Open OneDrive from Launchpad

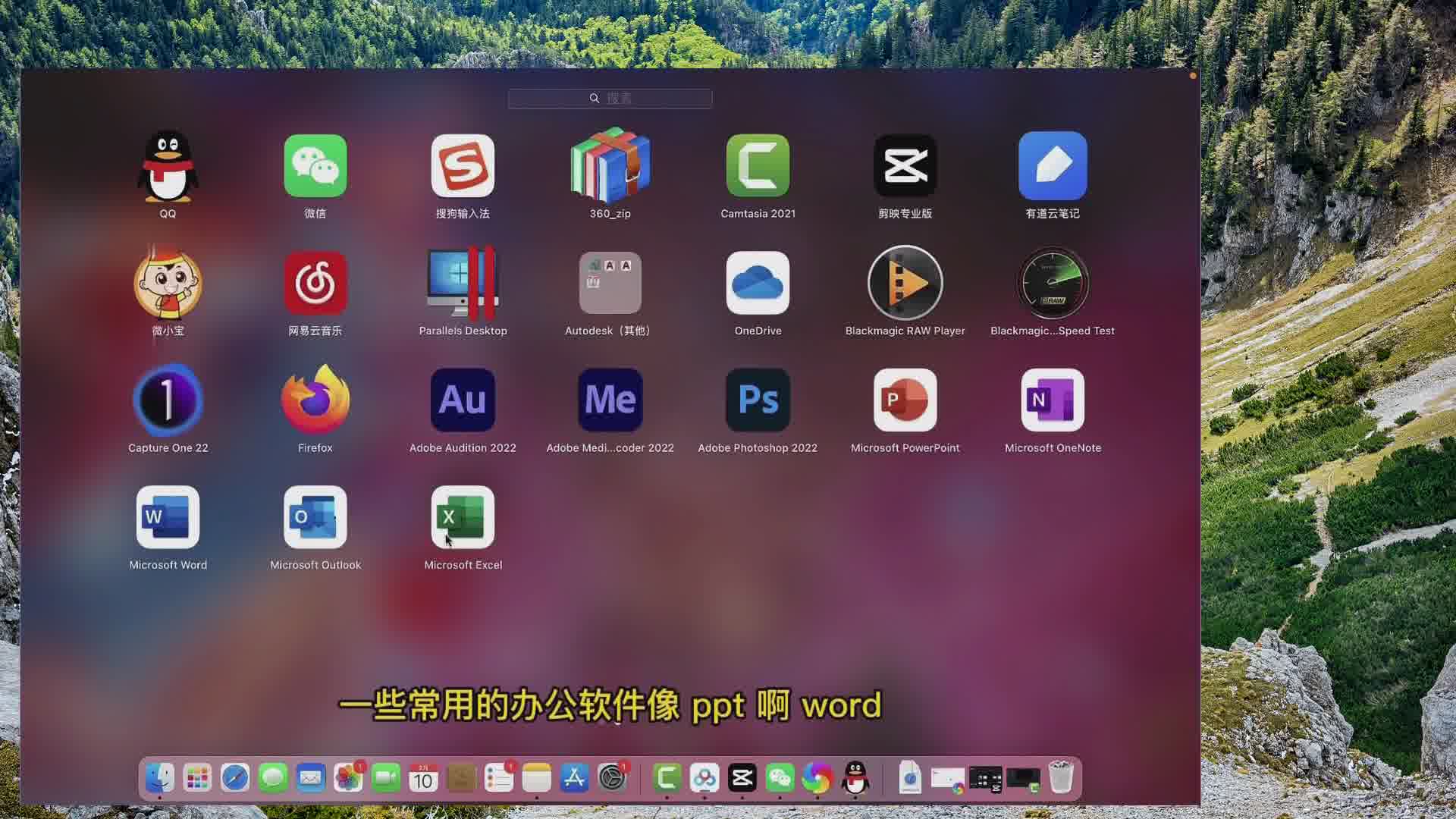(758, 283)
